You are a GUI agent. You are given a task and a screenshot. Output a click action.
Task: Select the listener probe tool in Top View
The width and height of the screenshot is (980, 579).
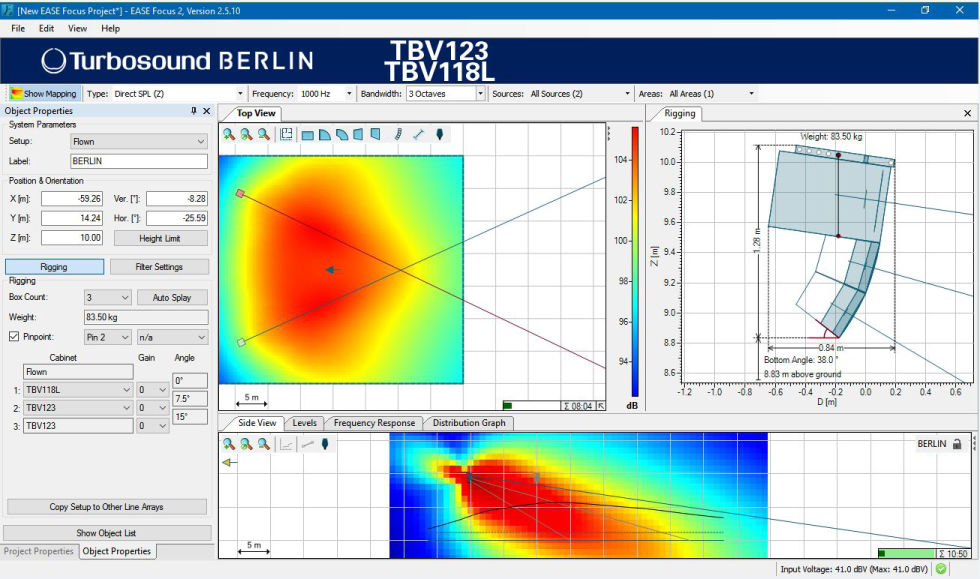440,134
